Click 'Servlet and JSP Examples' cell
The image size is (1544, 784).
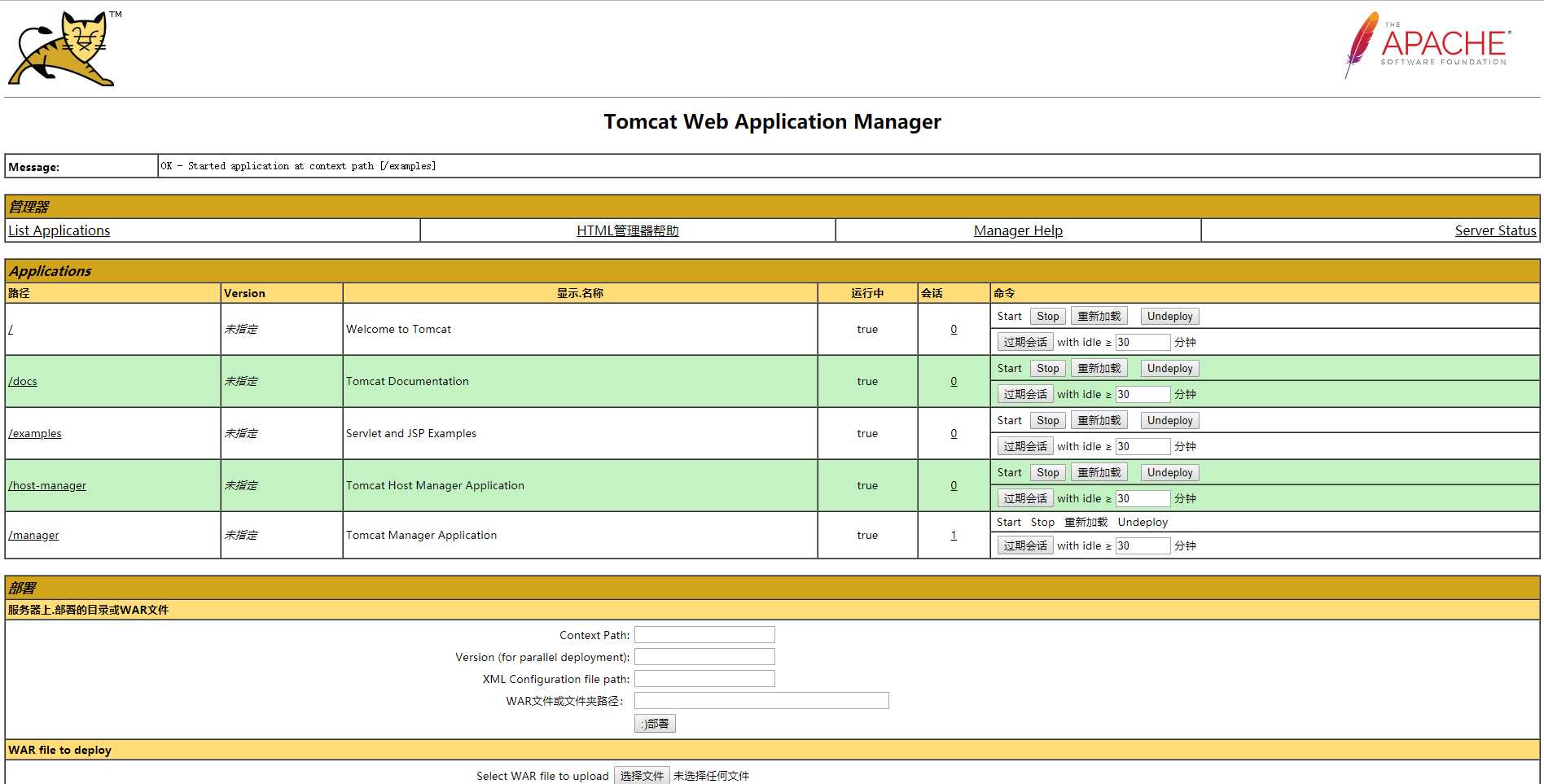(580, 433)
